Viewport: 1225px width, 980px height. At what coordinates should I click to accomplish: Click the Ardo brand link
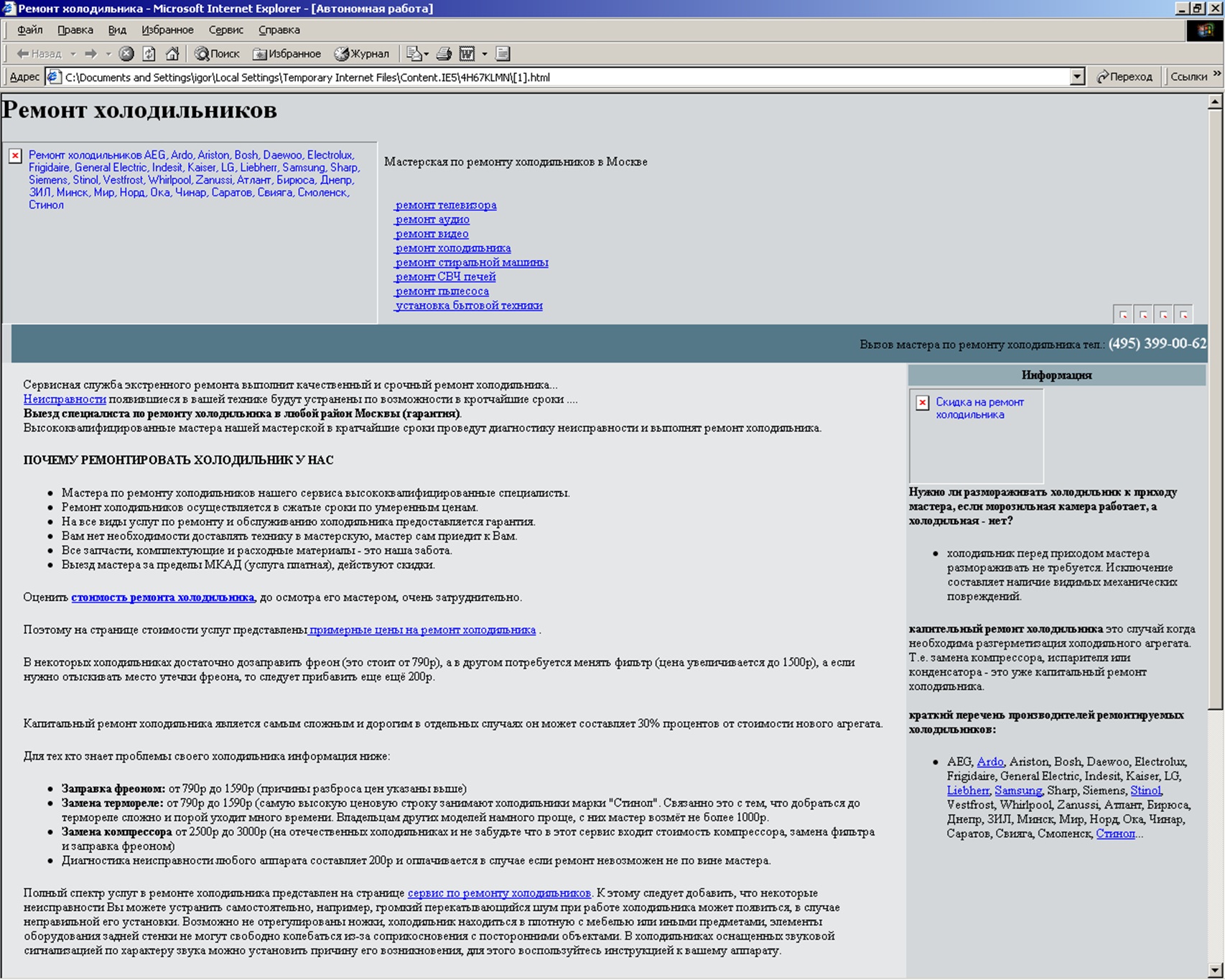coord(990,762)
